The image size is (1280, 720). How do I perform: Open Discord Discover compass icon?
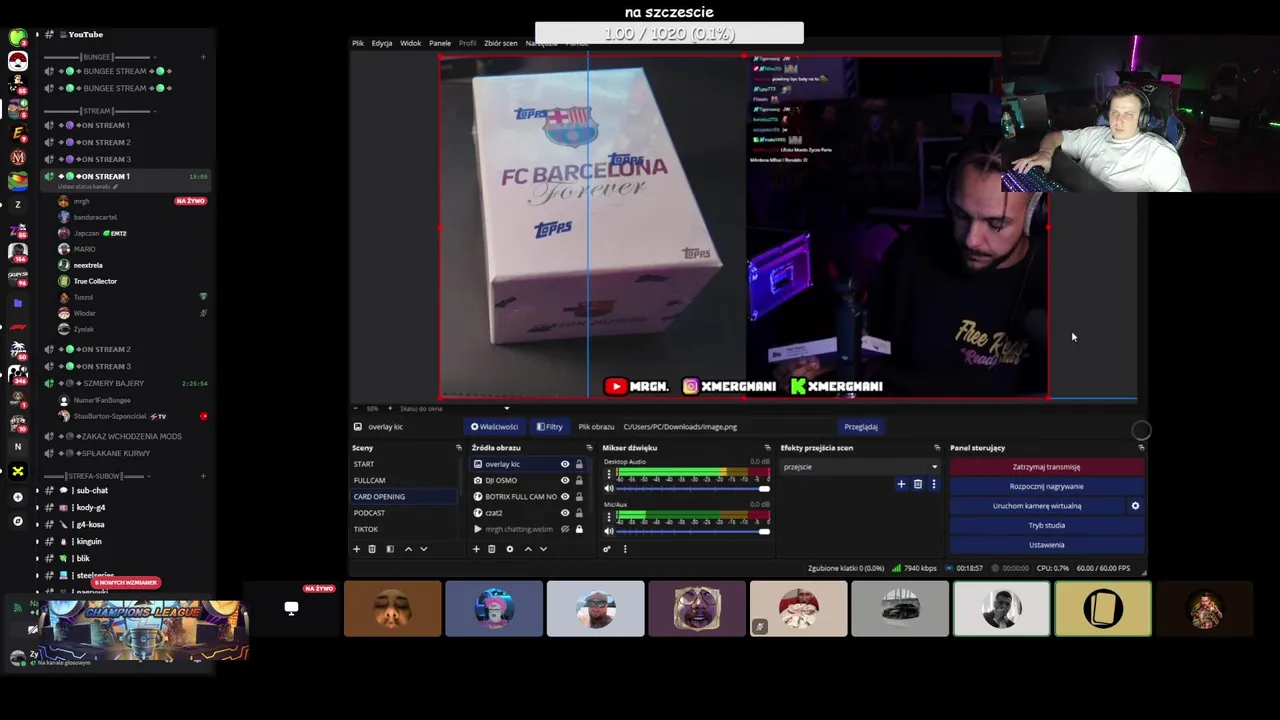pos(17,521)
